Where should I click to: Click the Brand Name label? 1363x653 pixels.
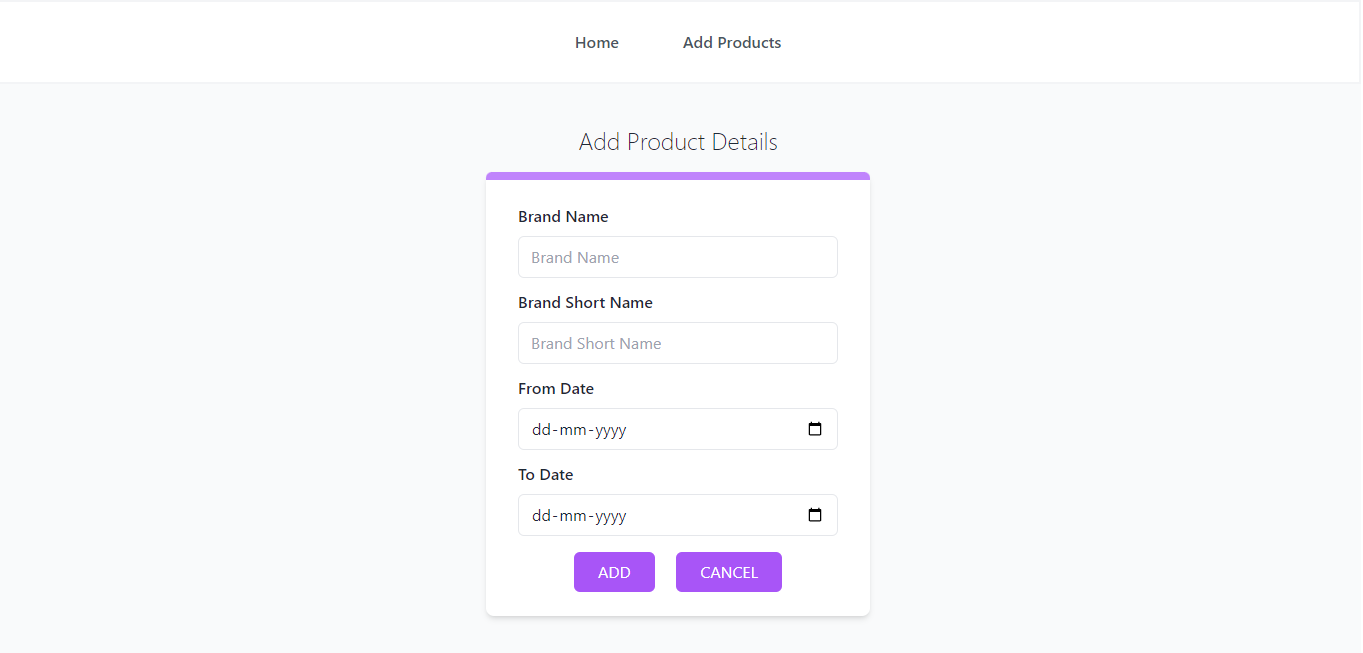click(x=563, y=216)
